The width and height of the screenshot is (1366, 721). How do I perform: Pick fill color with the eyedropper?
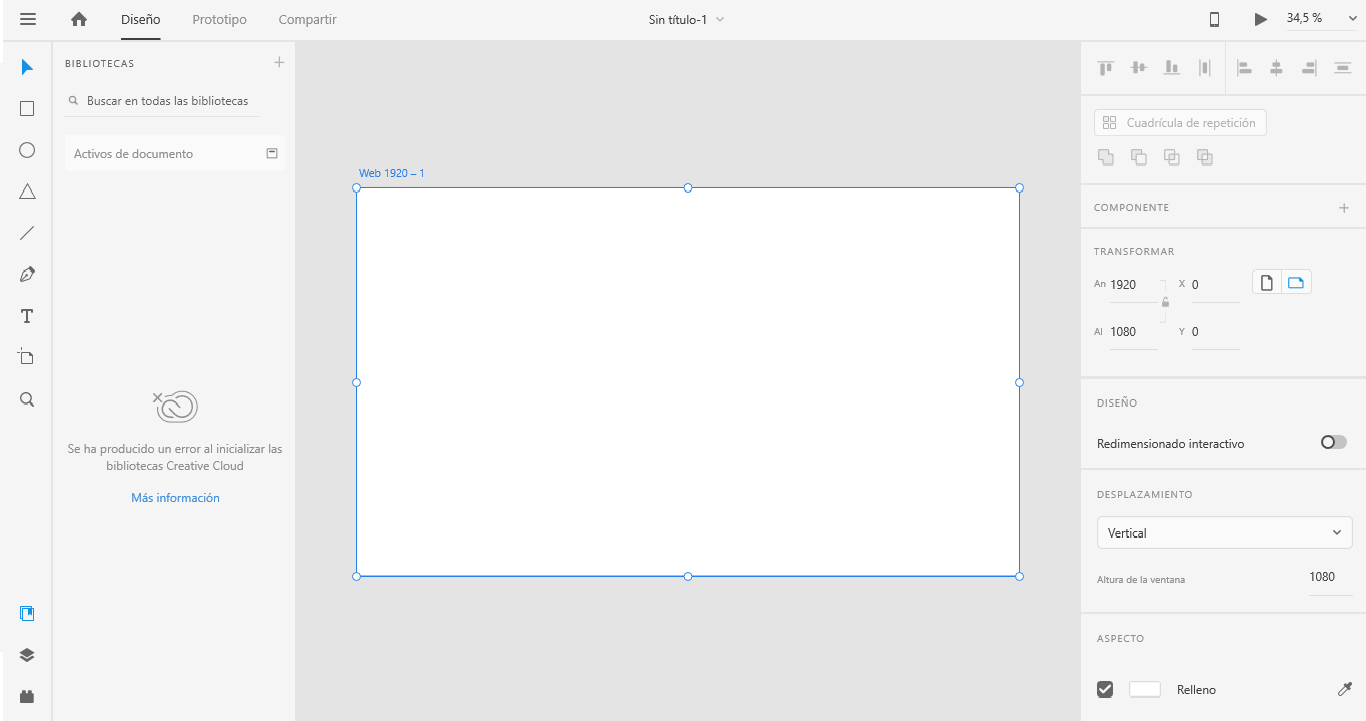pos(1344,689)
